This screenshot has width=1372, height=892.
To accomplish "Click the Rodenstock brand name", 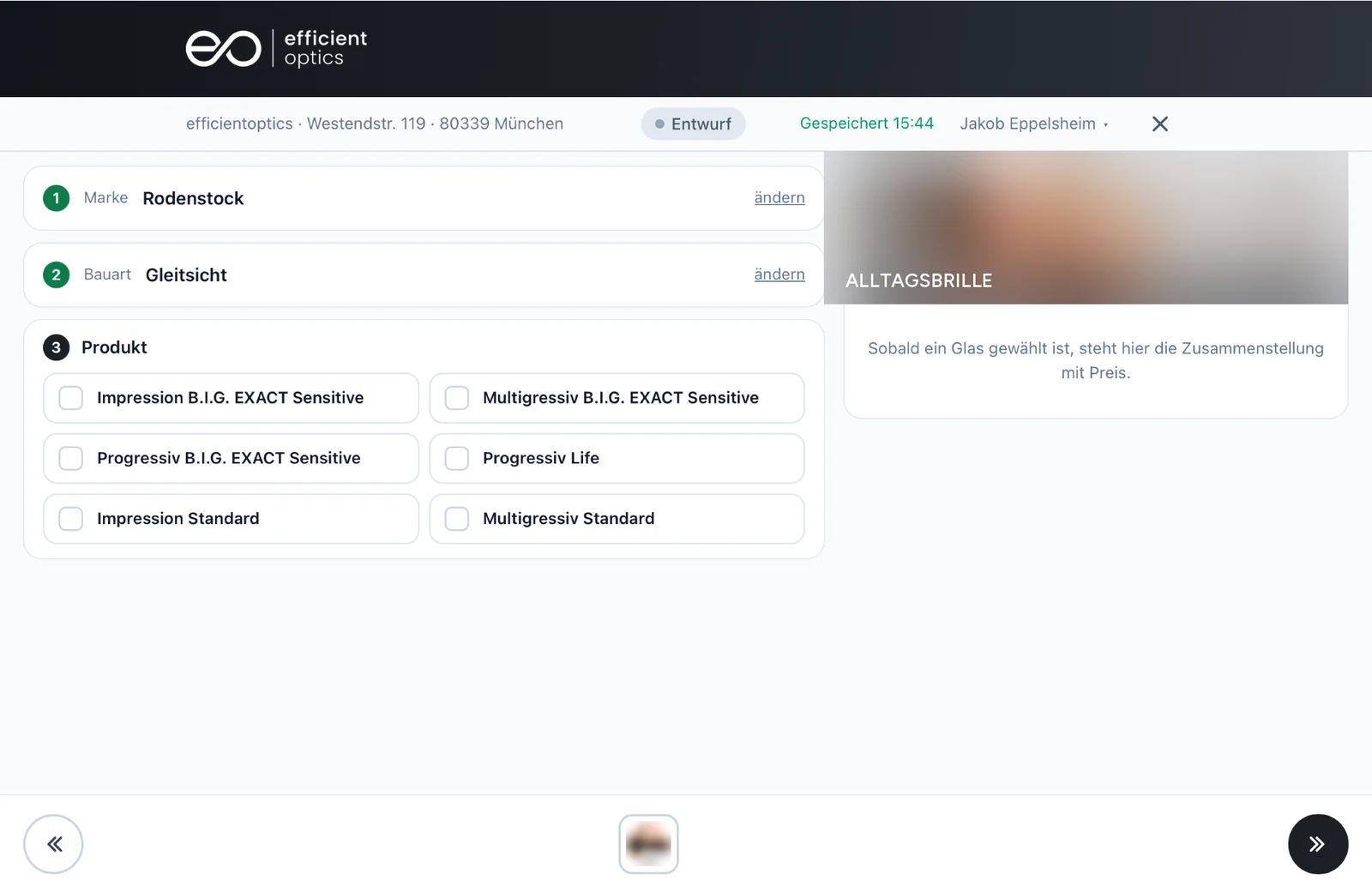I will click(193, 198).
